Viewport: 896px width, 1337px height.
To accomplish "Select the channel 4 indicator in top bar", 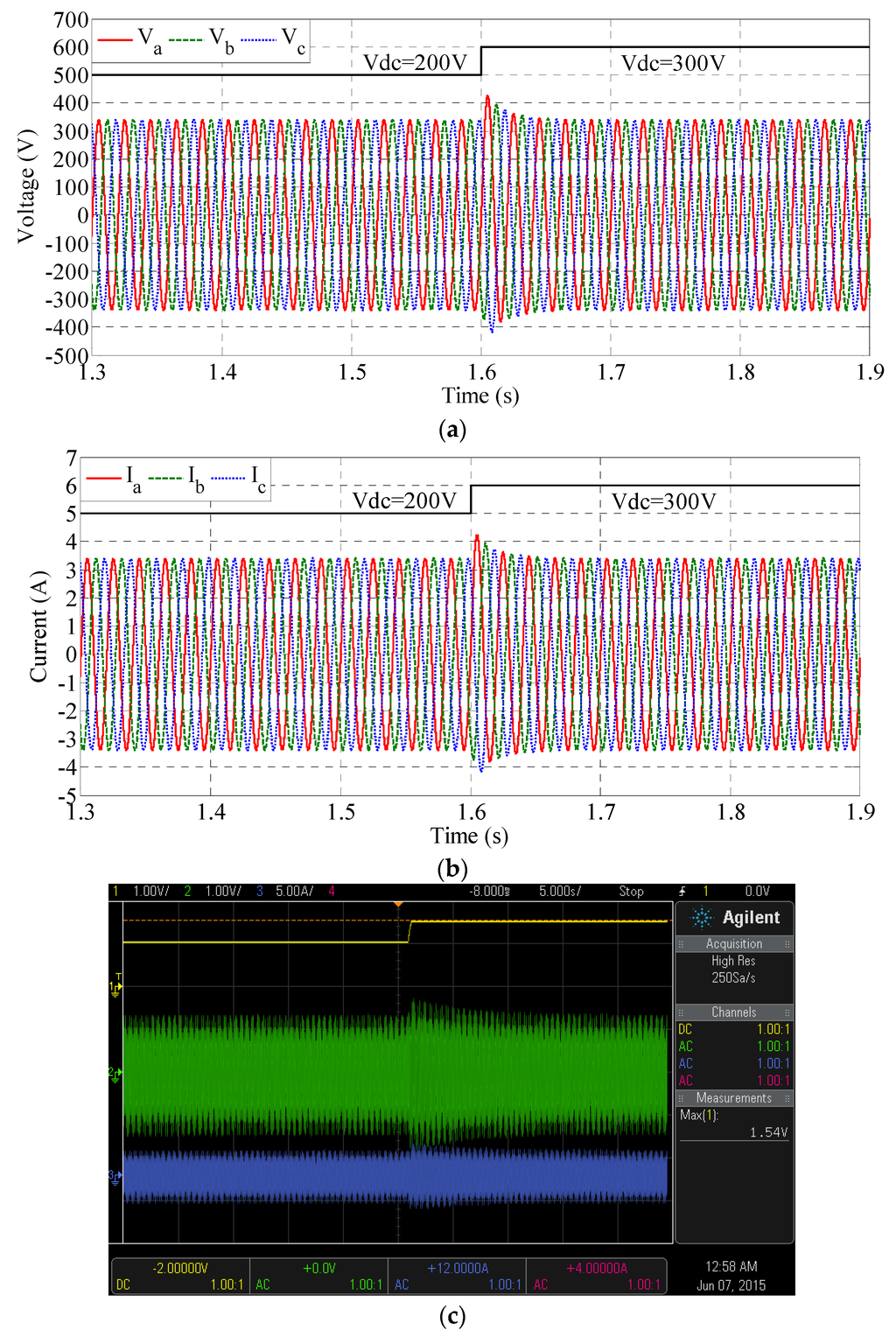I will click(332, 892).
